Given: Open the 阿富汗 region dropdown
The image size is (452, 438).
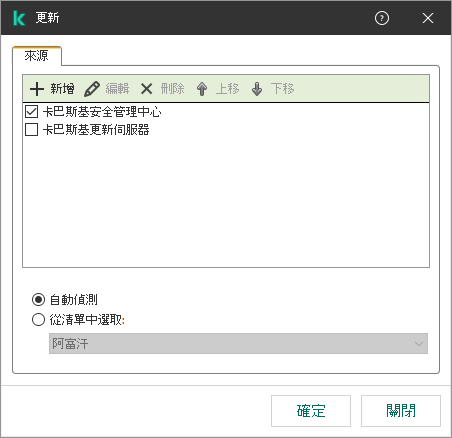Looking at the screenshot, I should (x=238, y=343).
